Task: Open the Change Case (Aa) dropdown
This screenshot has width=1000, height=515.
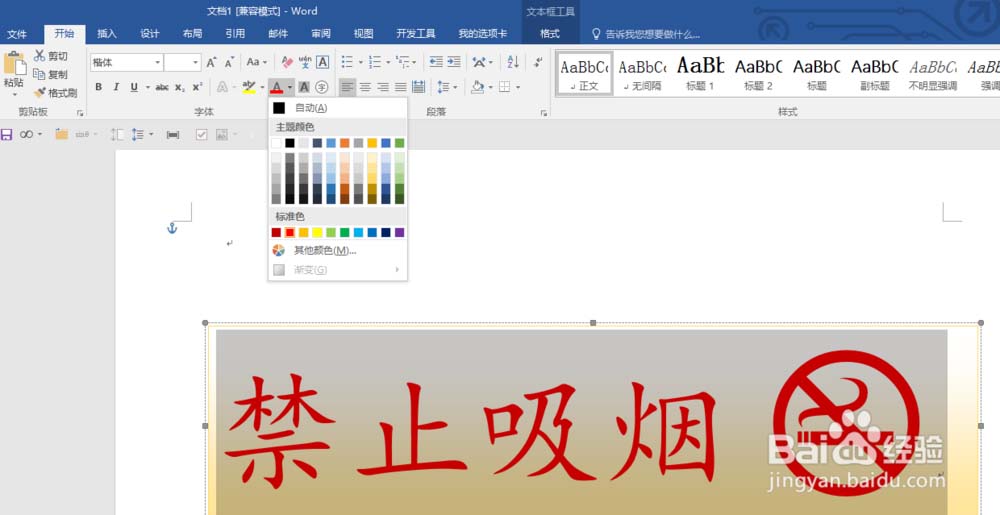Action: pyautogui.click(x=256, y=62)
